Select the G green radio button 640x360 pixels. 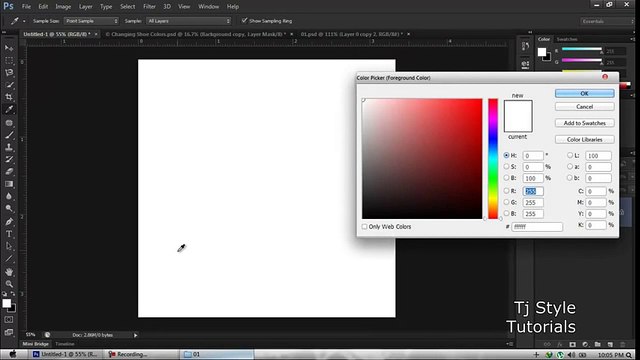click(x=506, y=202)
